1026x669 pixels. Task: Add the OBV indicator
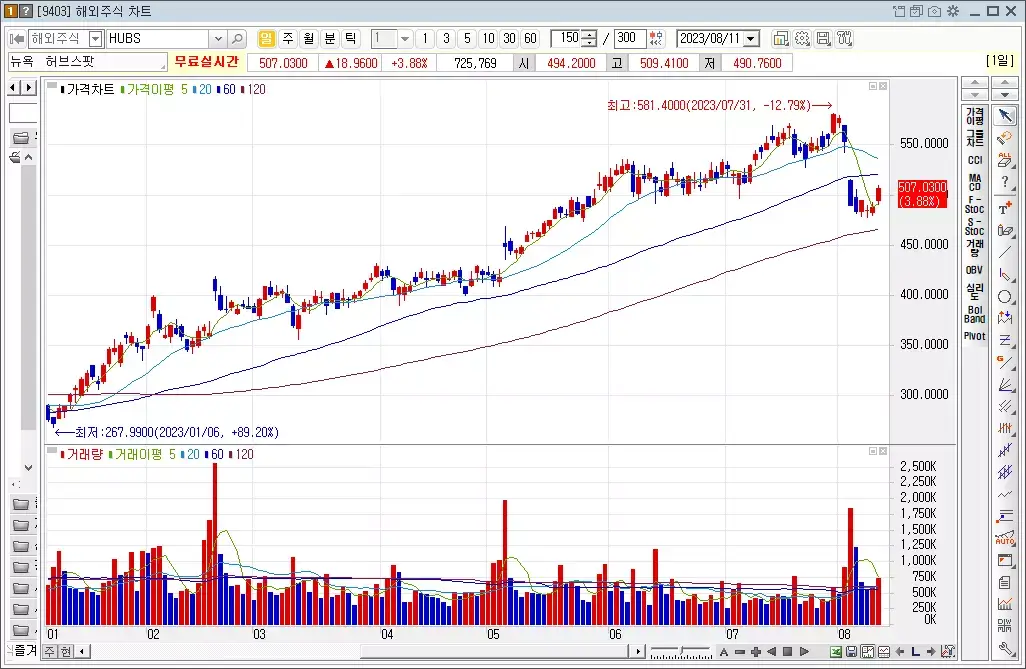[974, 270]
